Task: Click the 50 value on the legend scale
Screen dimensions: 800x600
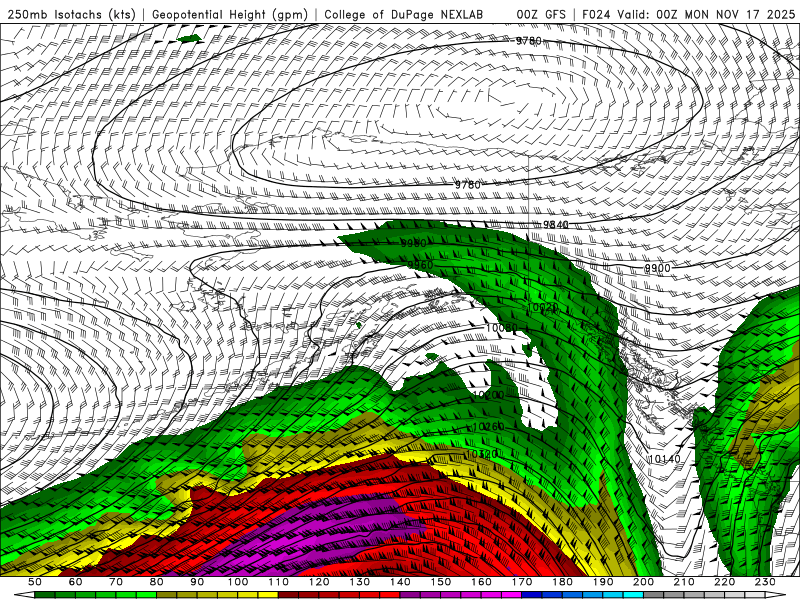Action: [34, 582]
